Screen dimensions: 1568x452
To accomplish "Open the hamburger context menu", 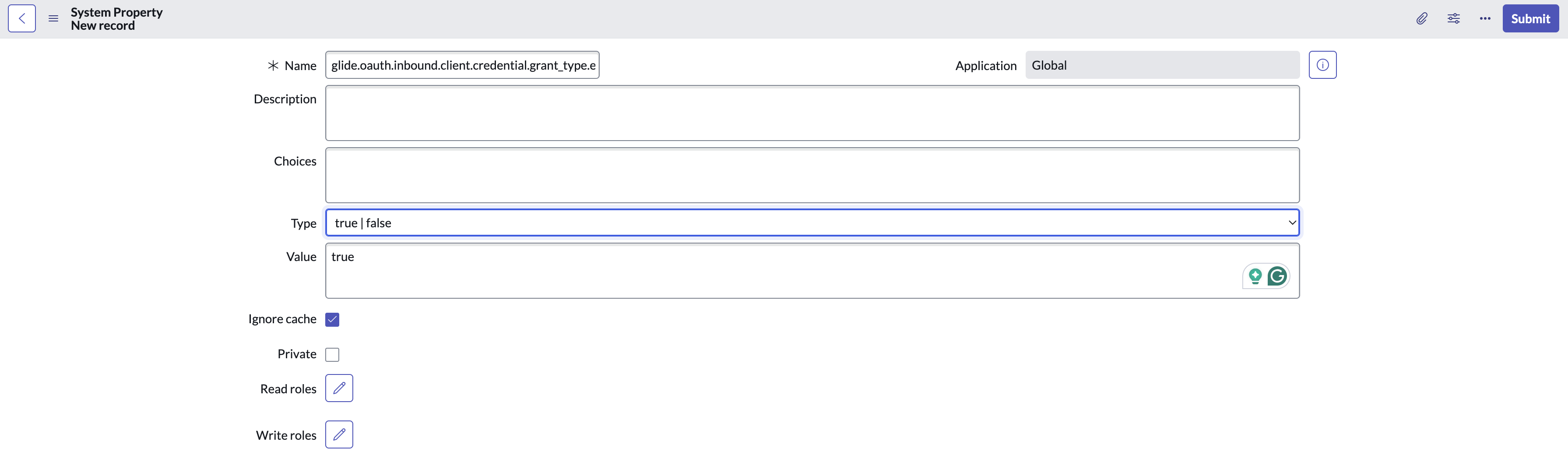I will 53,18.
